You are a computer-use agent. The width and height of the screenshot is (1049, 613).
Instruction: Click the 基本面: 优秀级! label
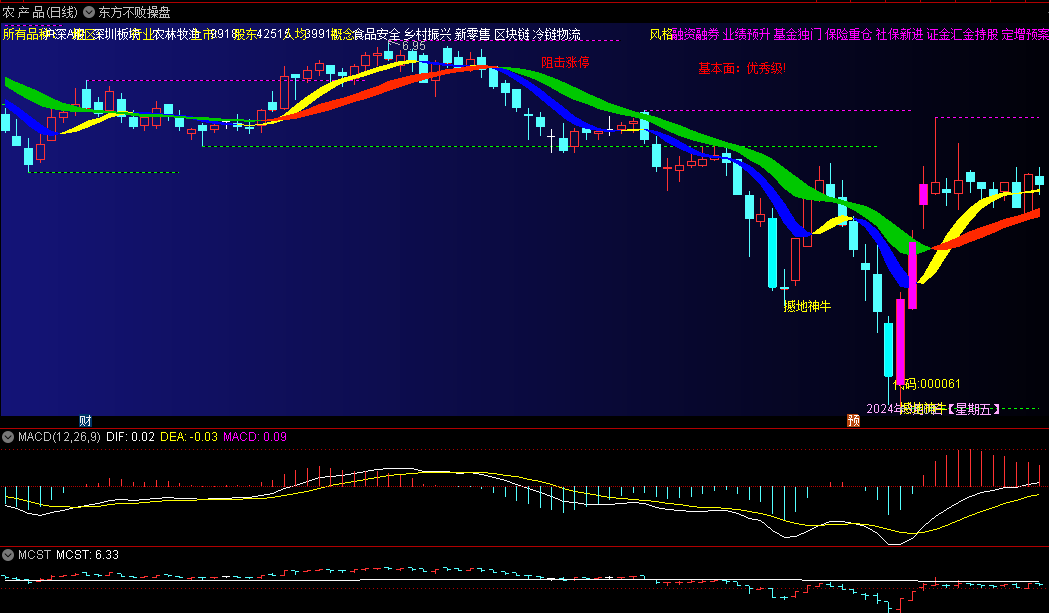point(742,68)
